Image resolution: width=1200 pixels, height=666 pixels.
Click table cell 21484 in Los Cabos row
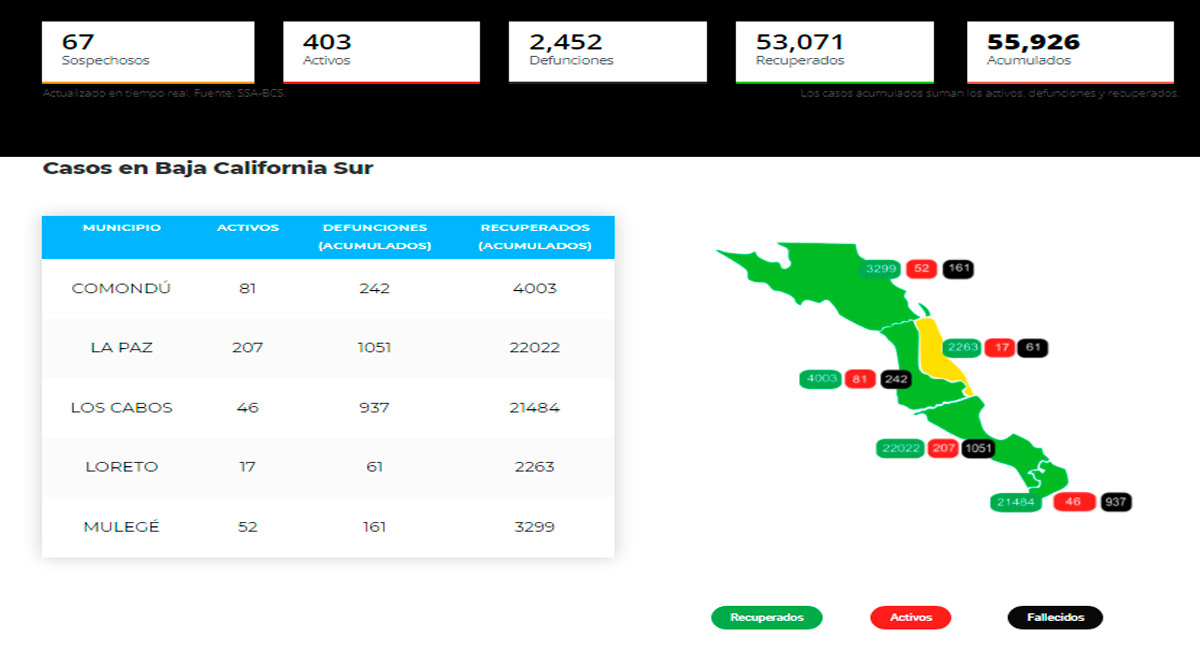pos(534,407)
